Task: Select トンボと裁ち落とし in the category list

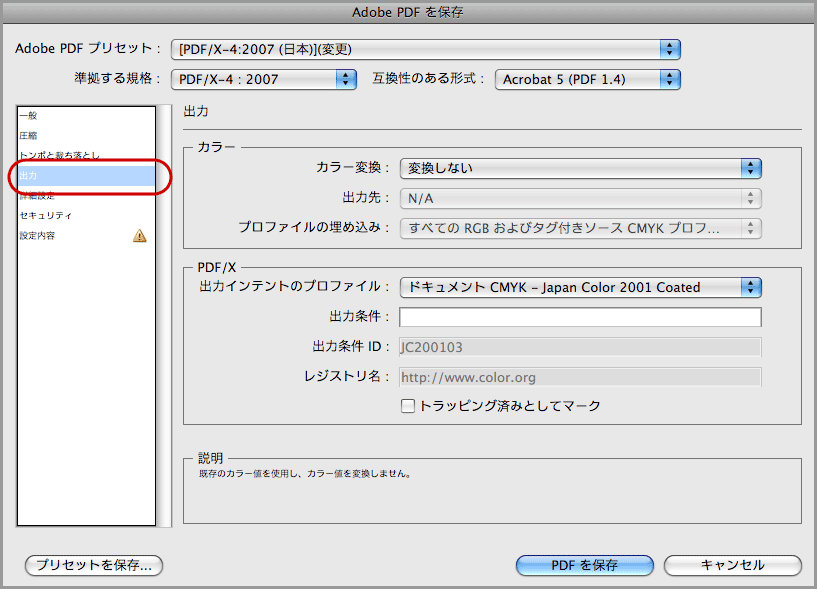Action: [x=86, y=155]
